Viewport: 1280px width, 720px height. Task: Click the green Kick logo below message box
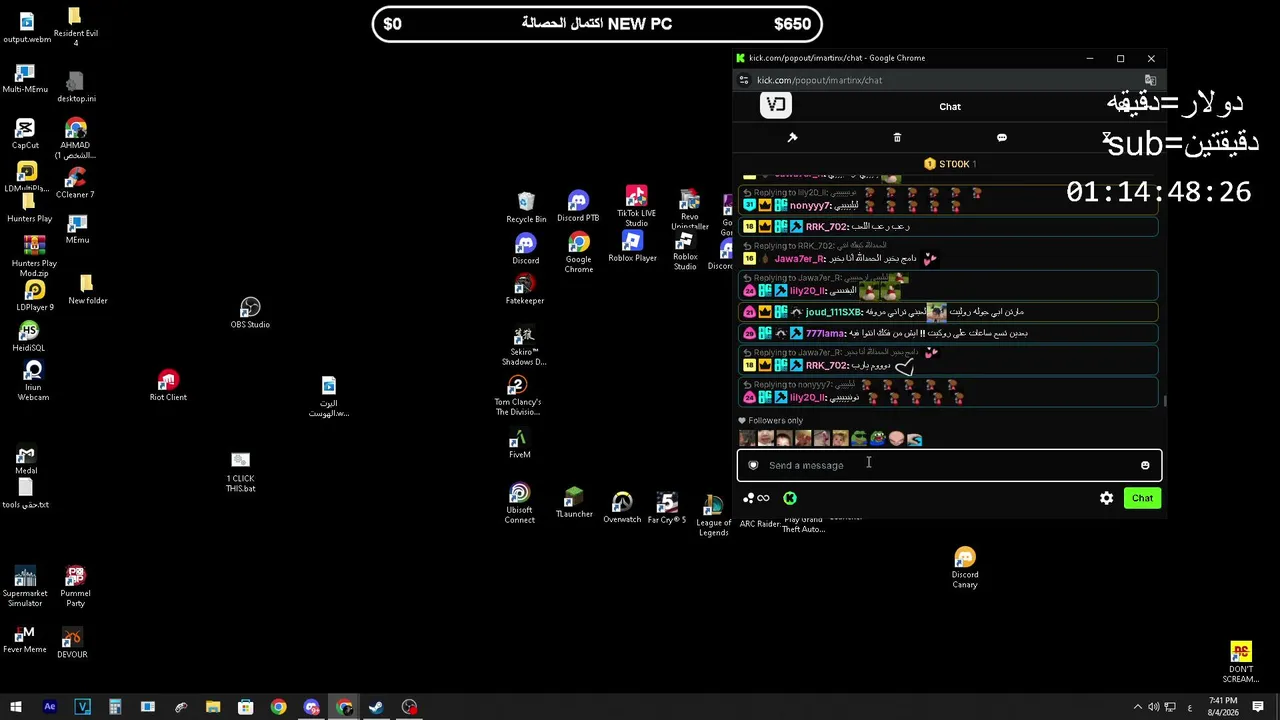[790, 498]
